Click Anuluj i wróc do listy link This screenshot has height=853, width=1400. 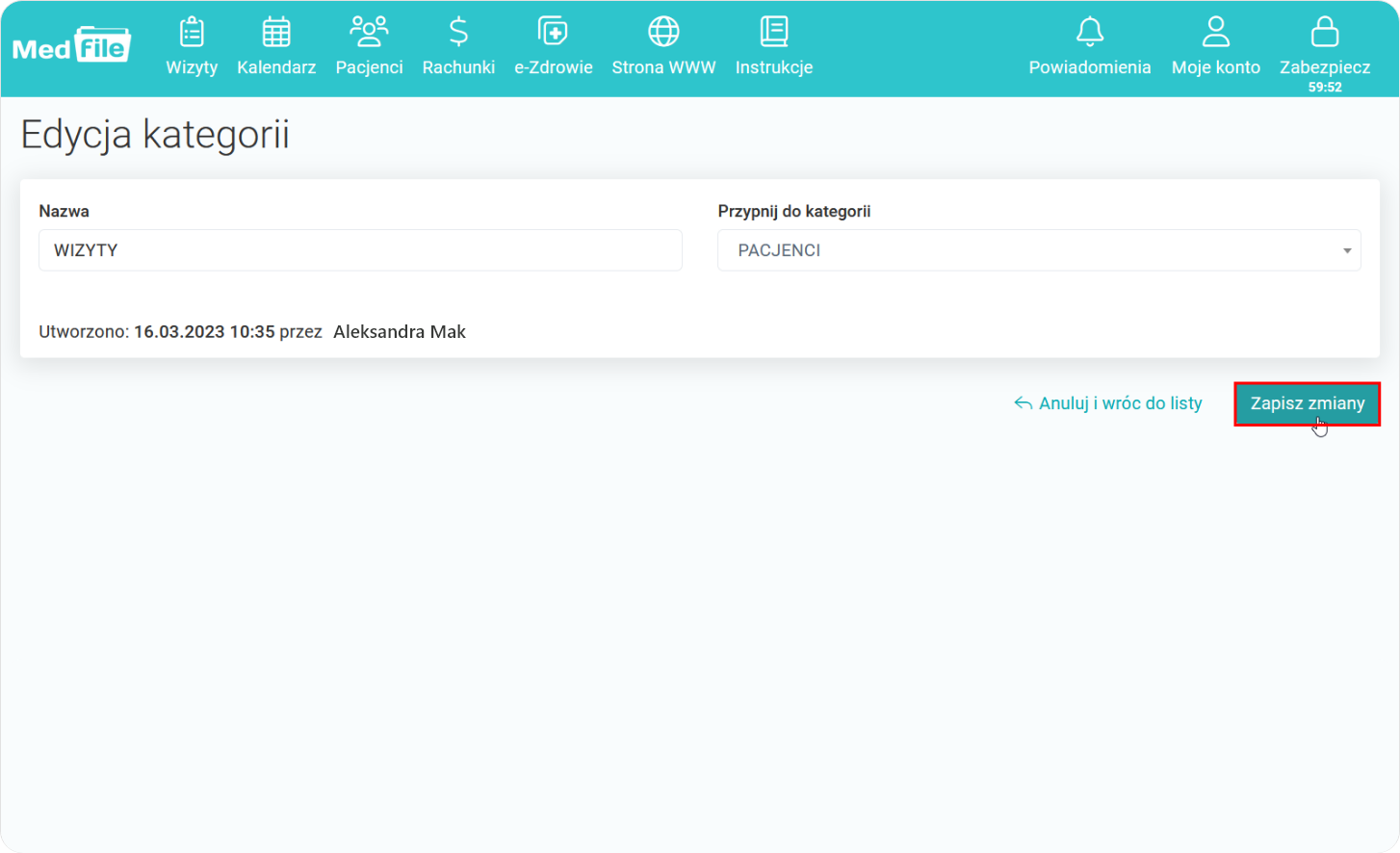coord(1108,403)
